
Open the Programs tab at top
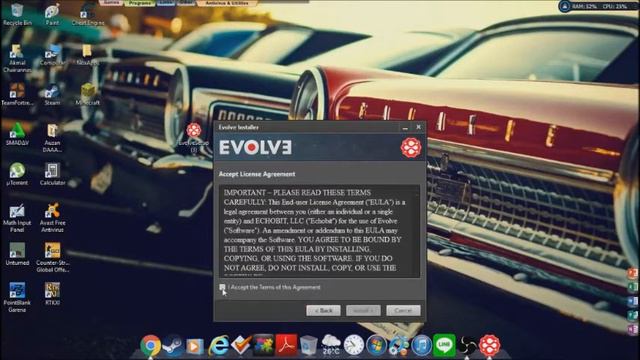coord(140,3)
